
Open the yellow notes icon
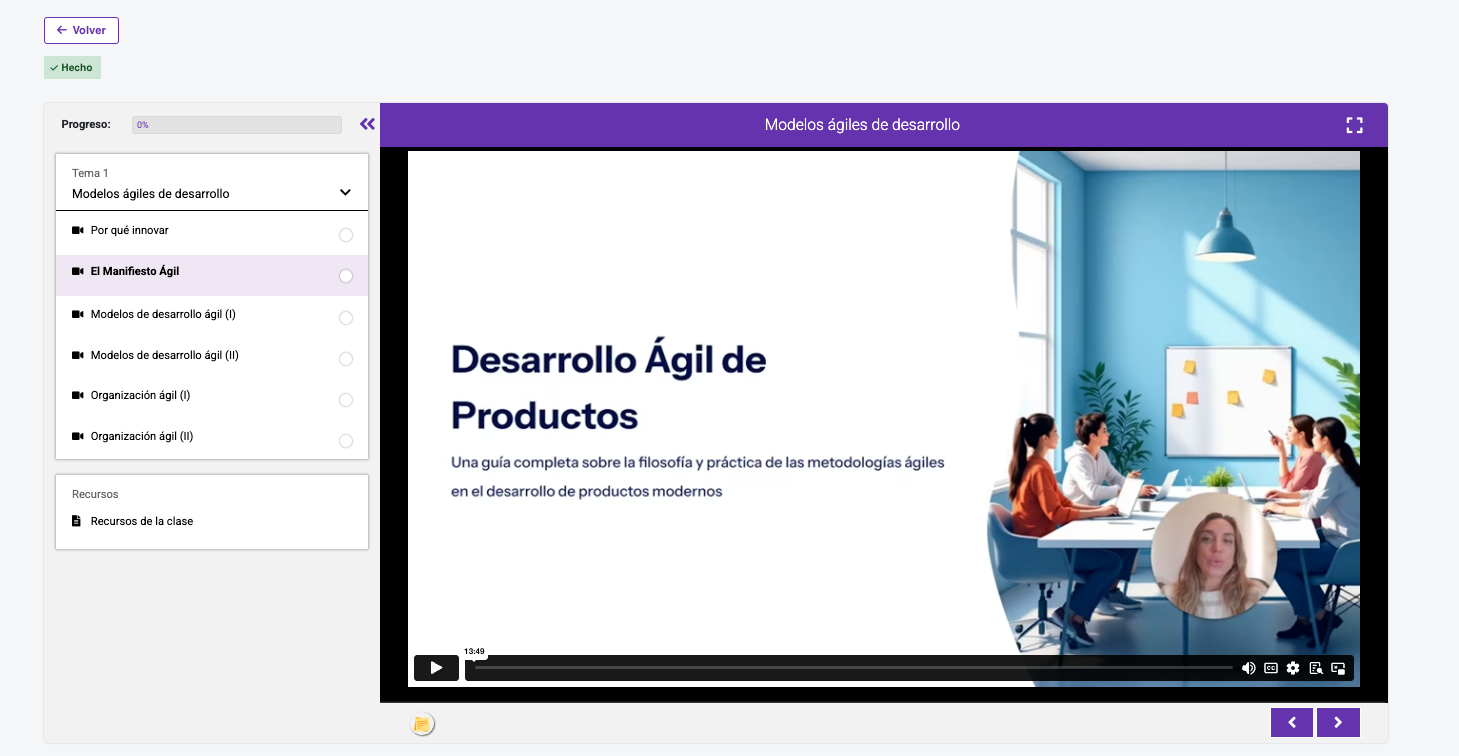click(423, 724)
